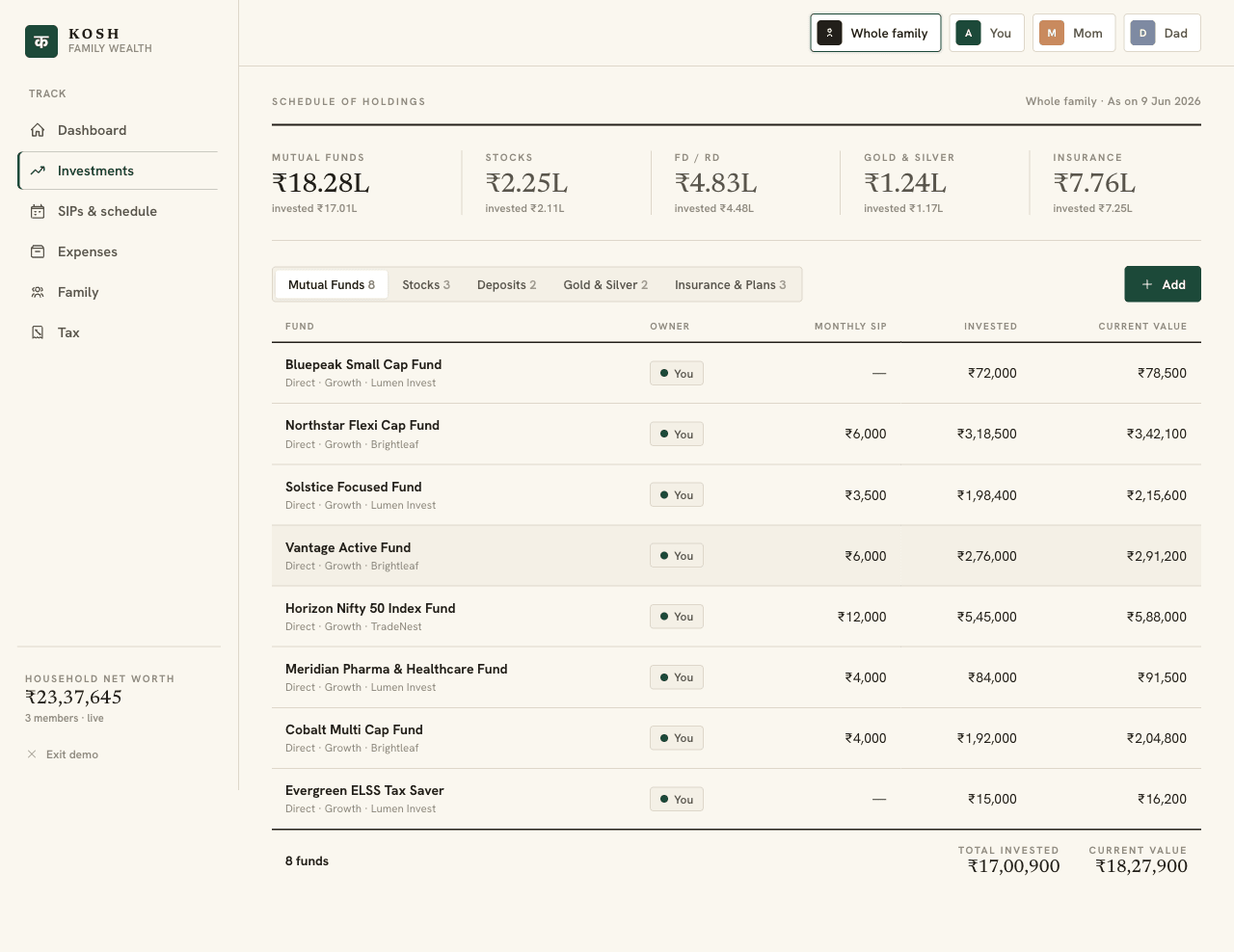Click the green 'A' avatar badge
Image resolution: width=1234 pixels, height=952 pixels.
click(x=969, y=33)
